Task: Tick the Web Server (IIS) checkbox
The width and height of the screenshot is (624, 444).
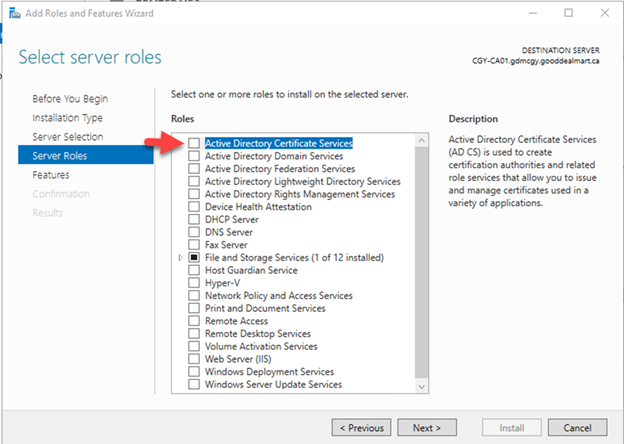Action: click(194, 359)
